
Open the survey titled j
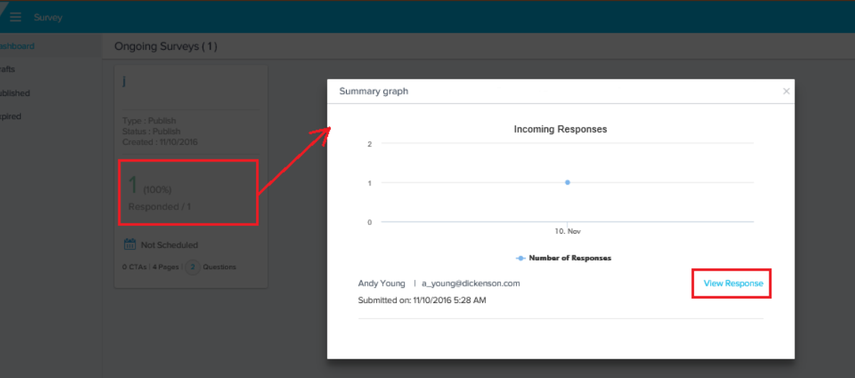point(124,81)
